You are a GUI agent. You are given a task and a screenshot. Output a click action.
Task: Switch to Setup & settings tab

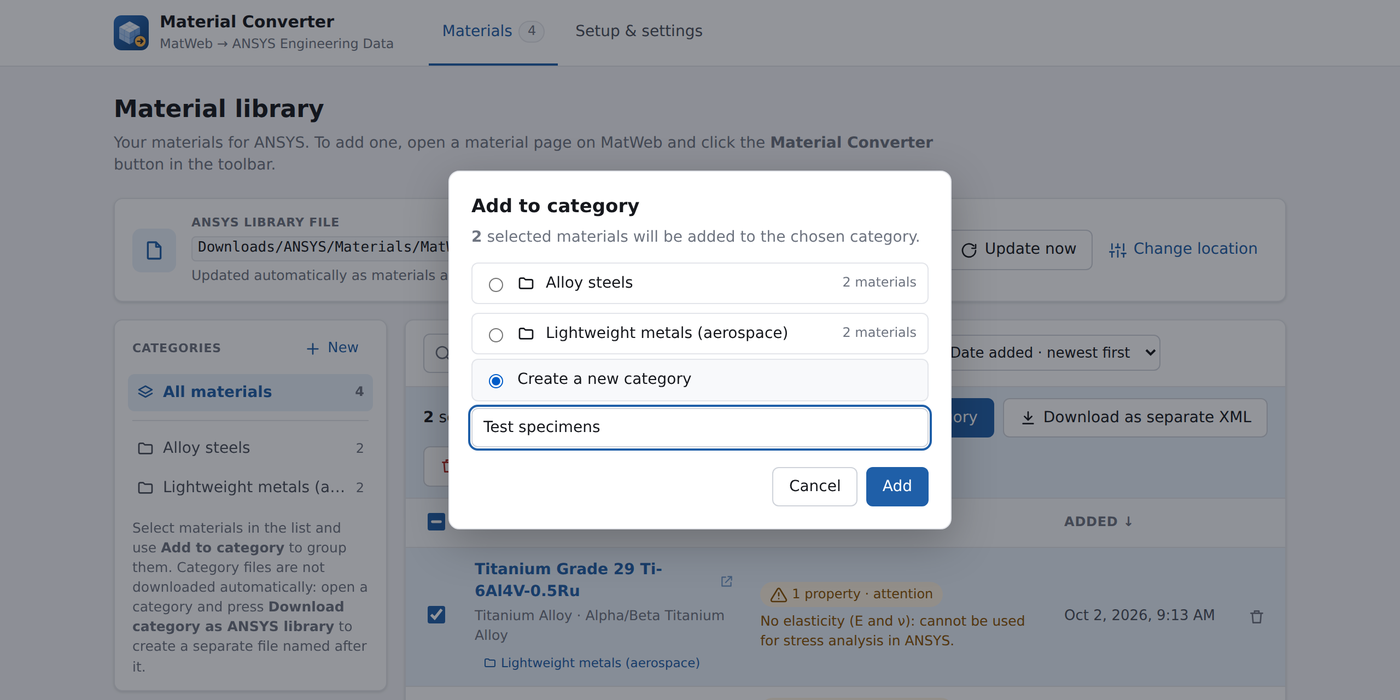tap(639, 31)
